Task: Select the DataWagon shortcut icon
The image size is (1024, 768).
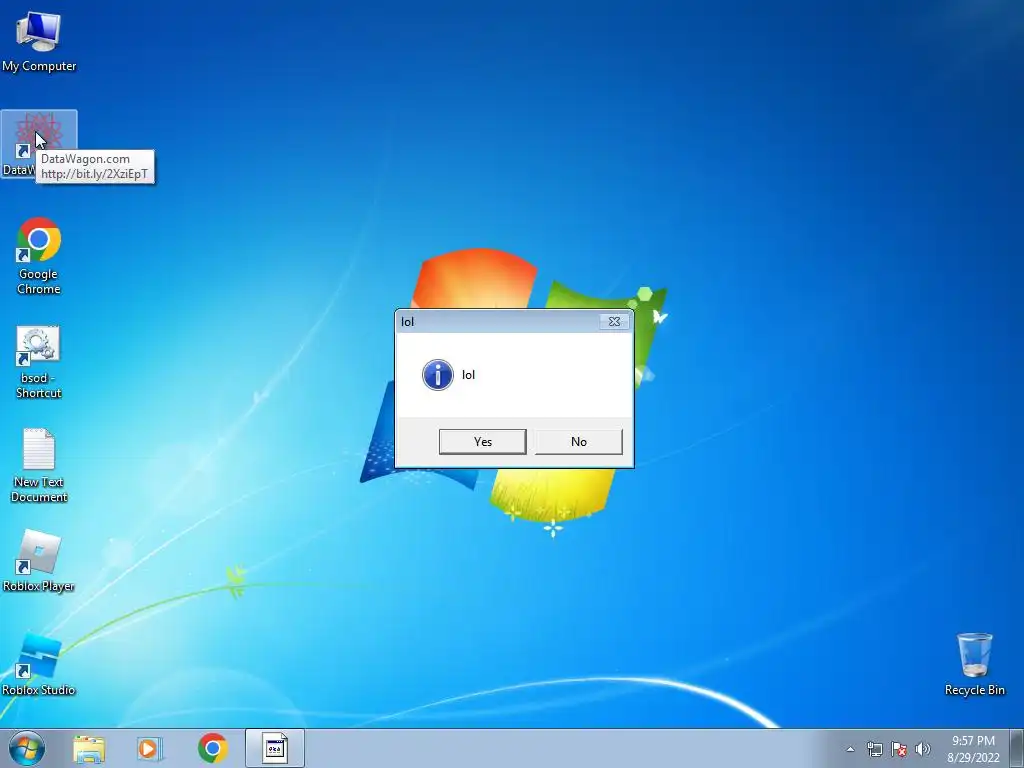Action: point(39,144)
